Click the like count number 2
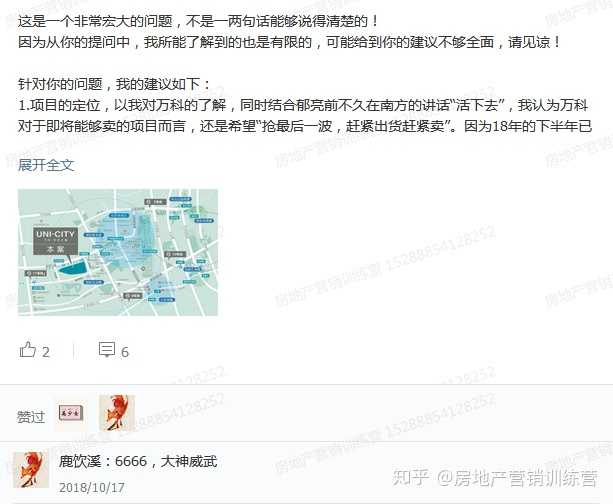 (x=46, y=352)
